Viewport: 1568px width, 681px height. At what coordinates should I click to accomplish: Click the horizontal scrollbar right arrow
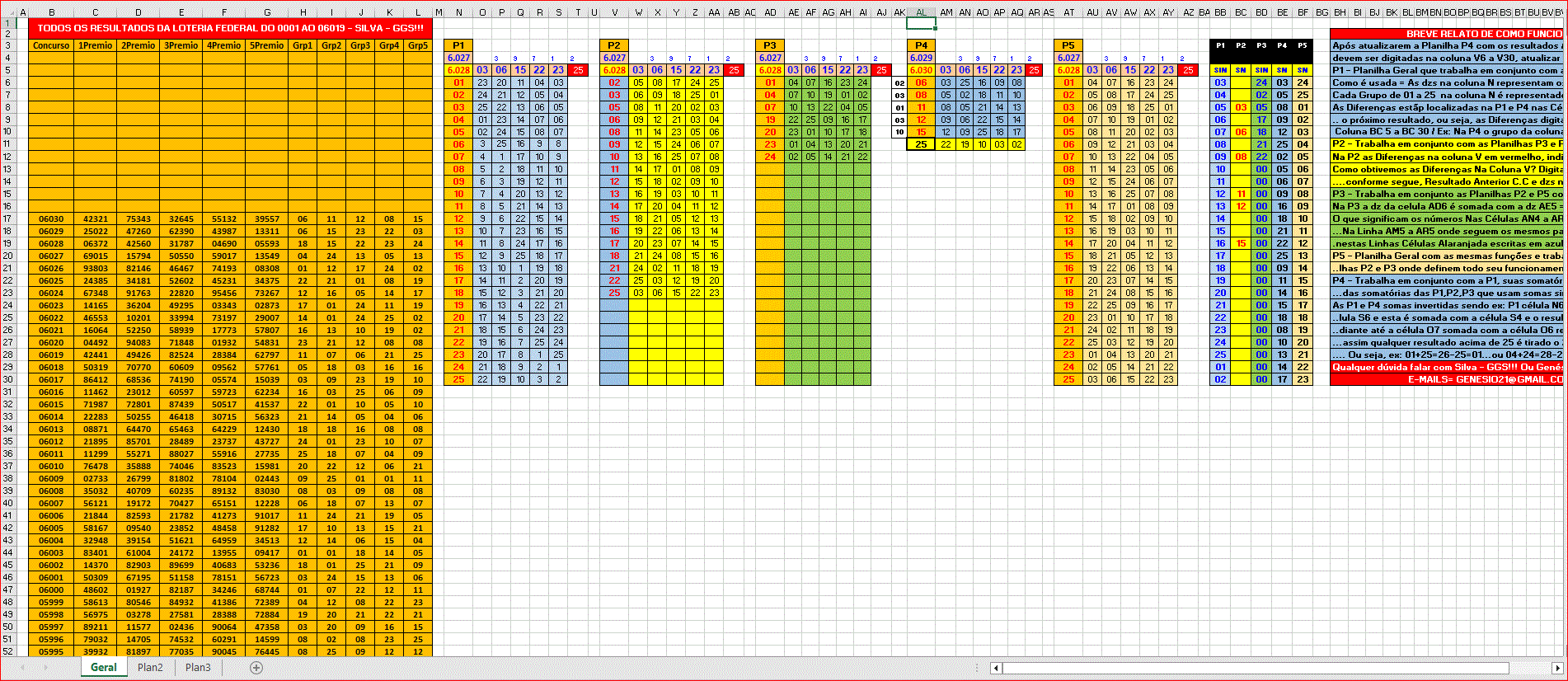click(1557, 668)
